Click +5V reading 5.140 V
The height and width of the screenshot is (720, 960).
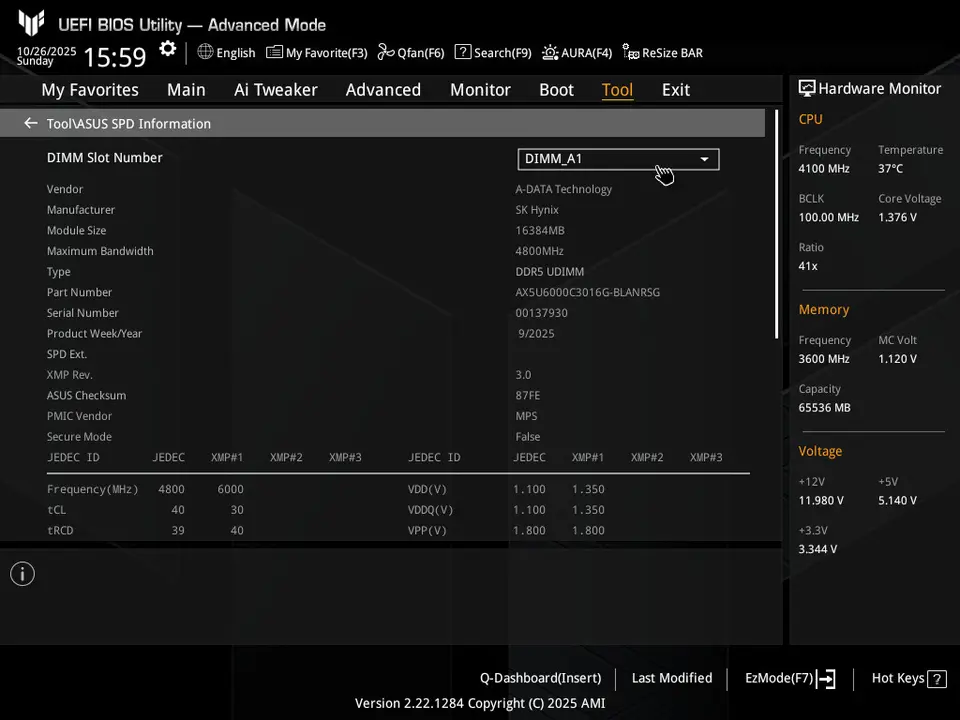(x=898, y=501)
